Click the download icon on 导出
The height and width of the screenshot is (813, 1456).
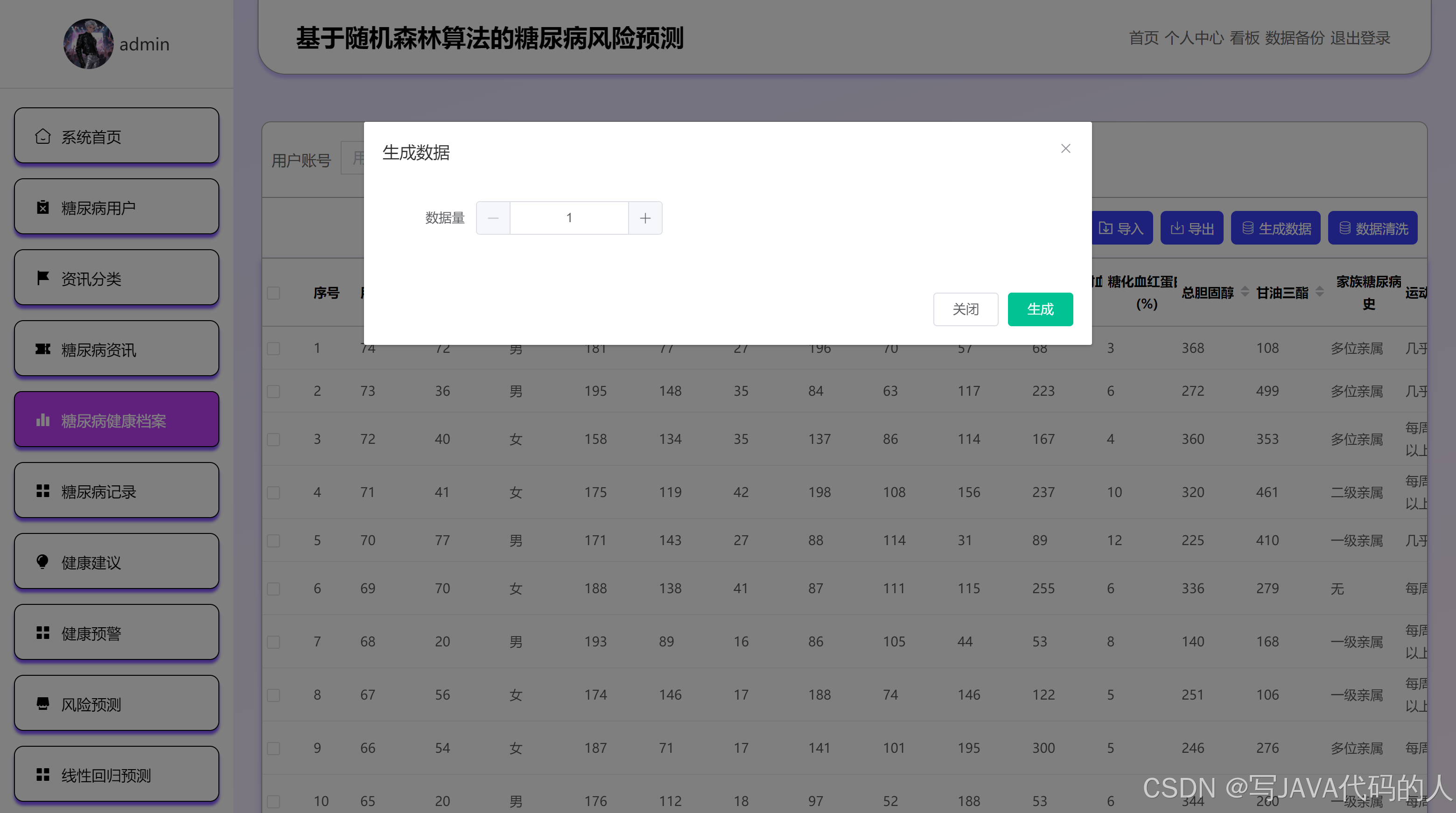pyautogui.click(x=1177, y=228)
